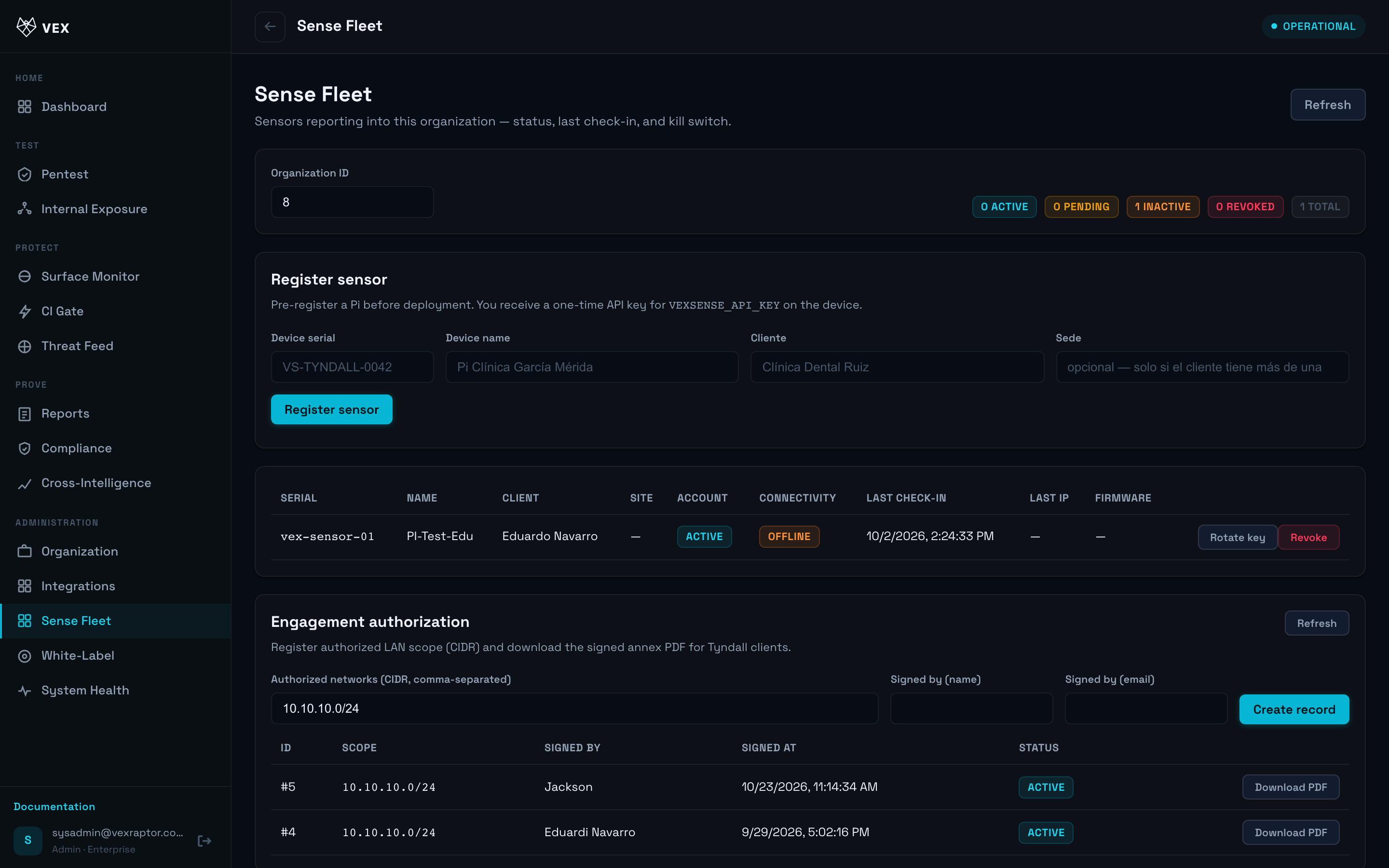Screen dimensions: 1389x868
Task: Click the CI Gate lightning icon
Action: [x=24, y=312]
